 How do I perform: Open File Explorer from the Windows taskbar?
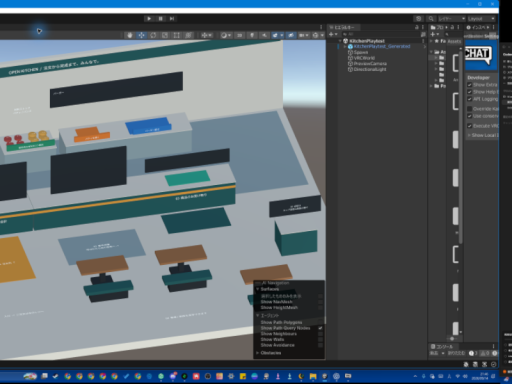click(313, 376)
